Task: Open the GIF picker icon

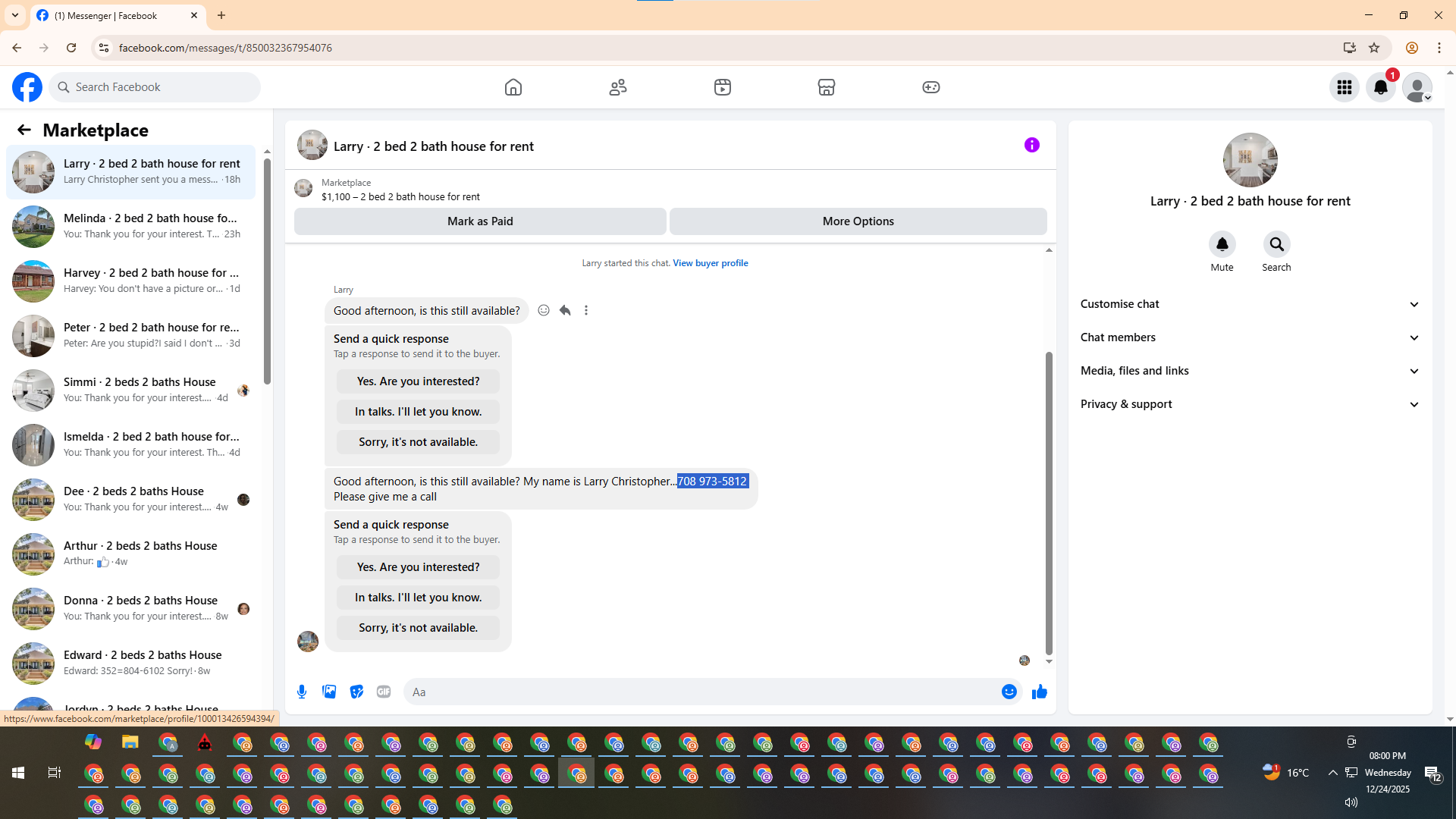Action: (x=384, y=692)
